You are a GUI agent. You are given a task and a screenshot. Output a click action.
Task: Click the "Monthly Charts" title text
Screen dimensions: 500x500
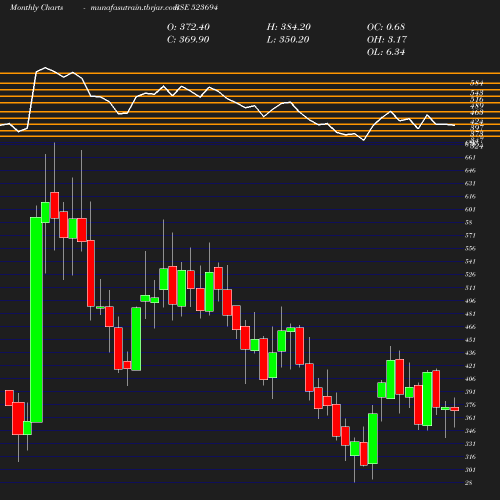[x=37, y=8]
